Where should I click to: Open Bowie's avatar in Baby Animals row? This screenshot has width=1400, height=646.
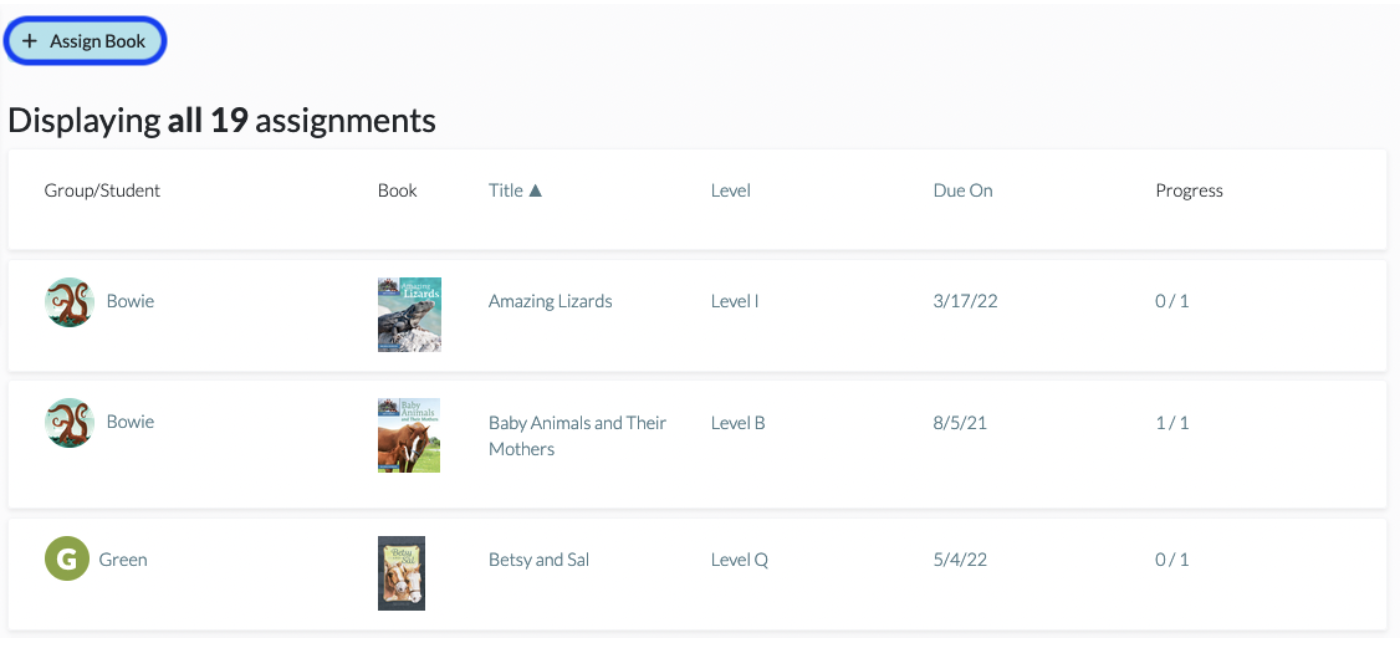pos(69,422)
